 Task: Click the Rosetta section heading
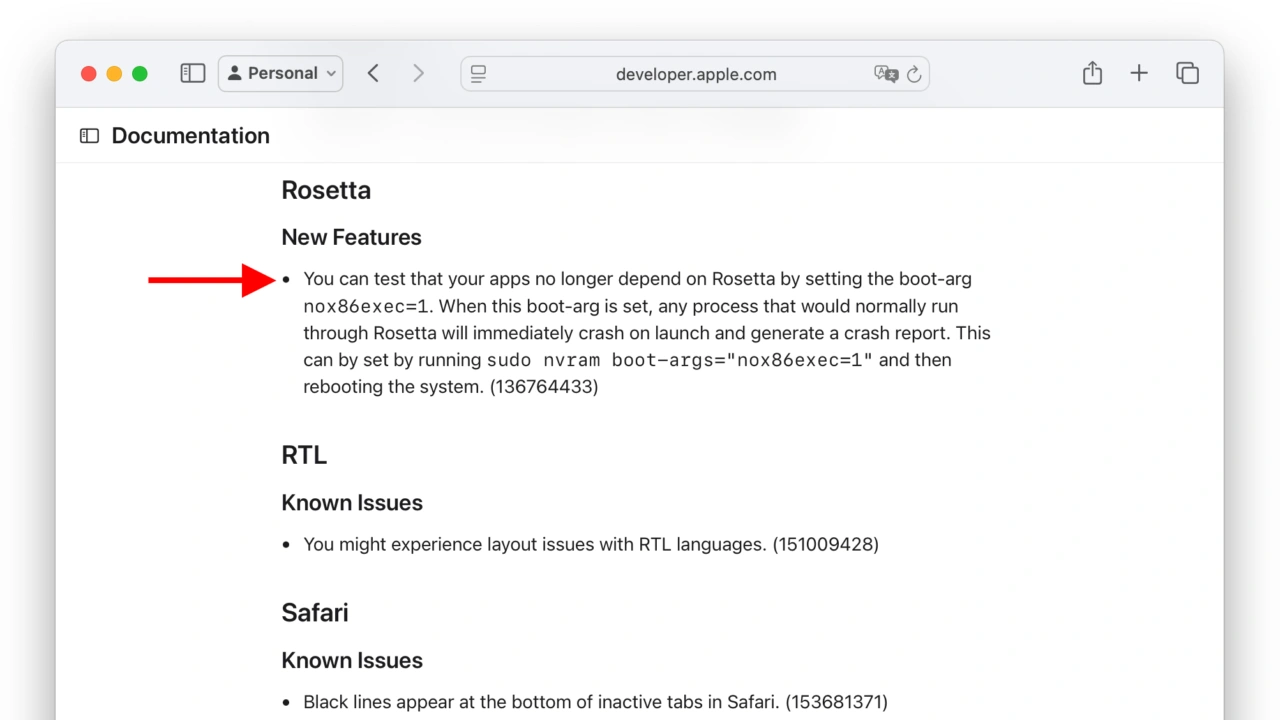coord(326,190)
